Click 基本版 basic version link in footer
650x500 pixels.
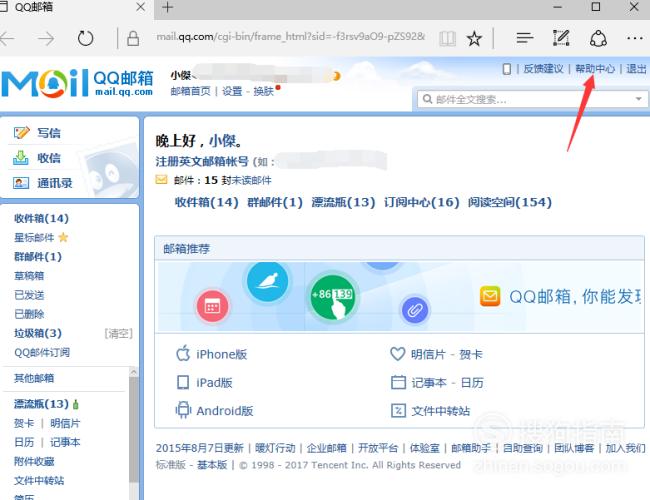click(x=212, y=465)
